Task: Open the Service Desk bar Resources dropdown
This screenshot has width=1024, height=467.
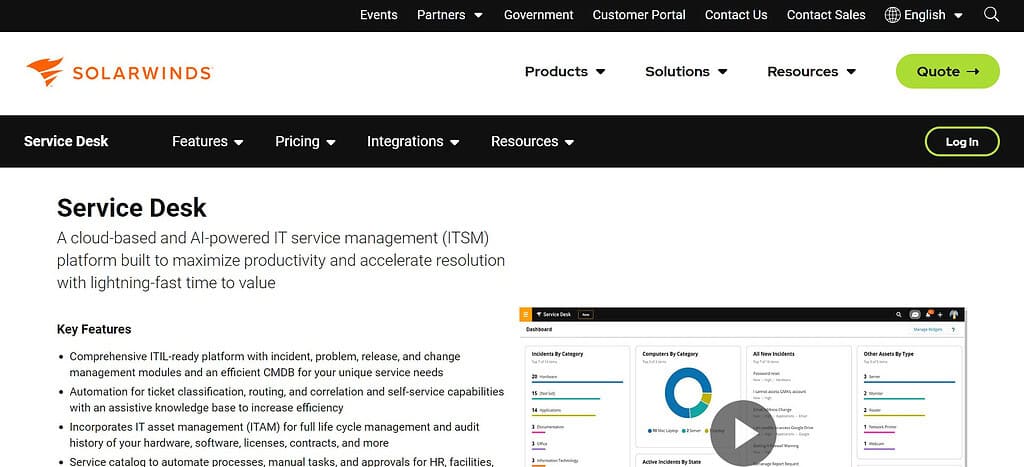Action: point(532,141)
